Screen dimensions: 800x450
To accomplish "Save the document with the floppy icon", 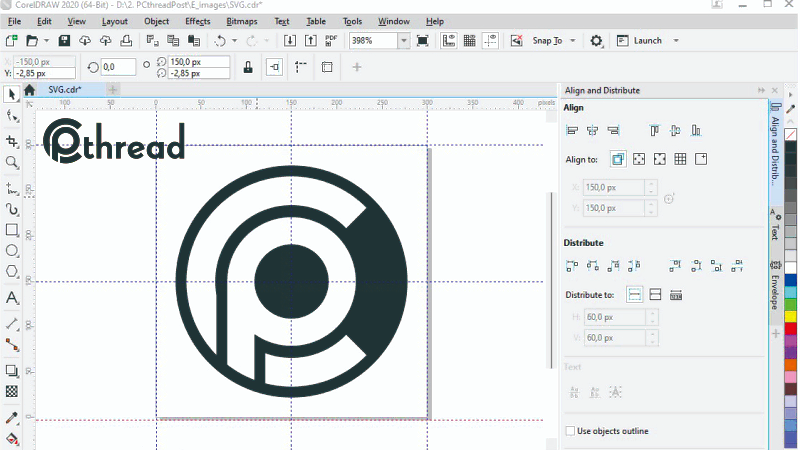I will (64, 41).
